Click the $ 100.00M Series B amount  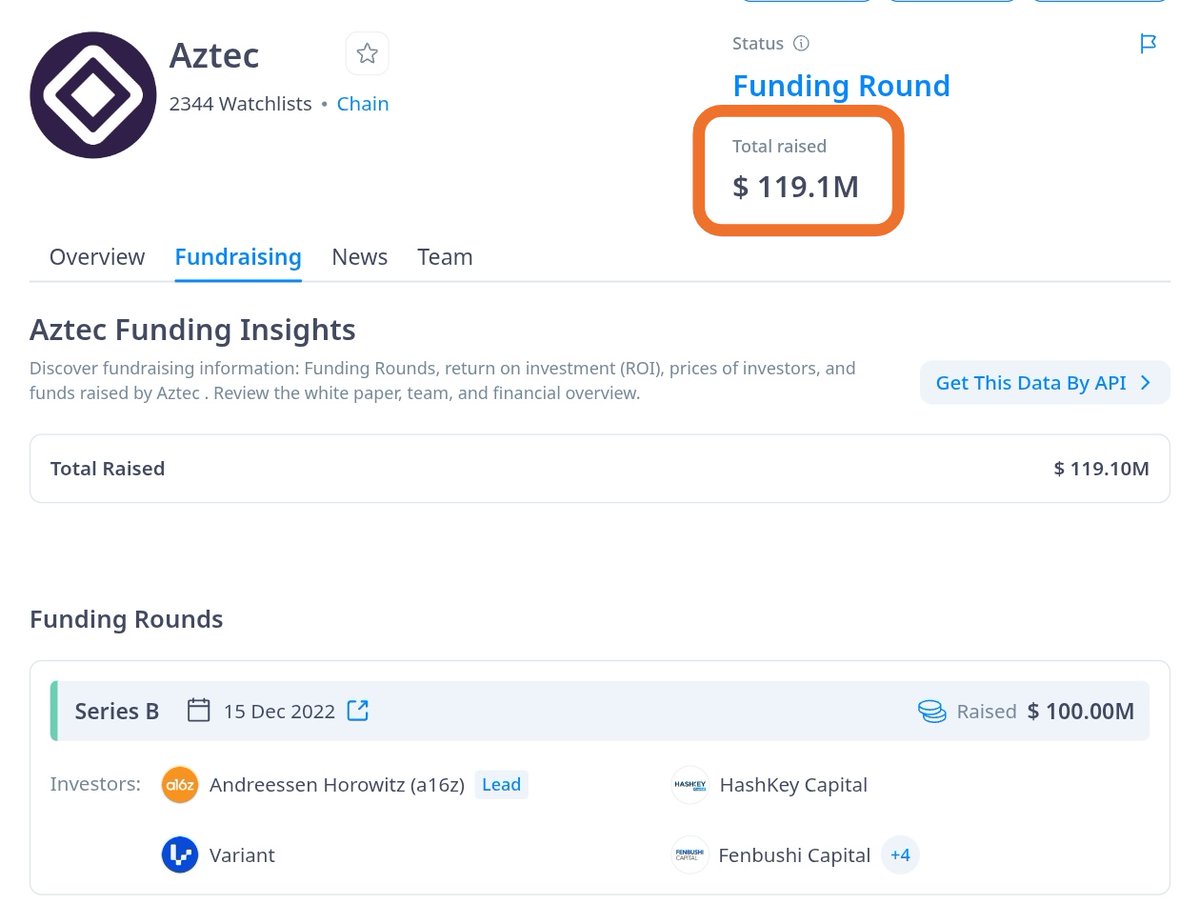pos(1081,711)
